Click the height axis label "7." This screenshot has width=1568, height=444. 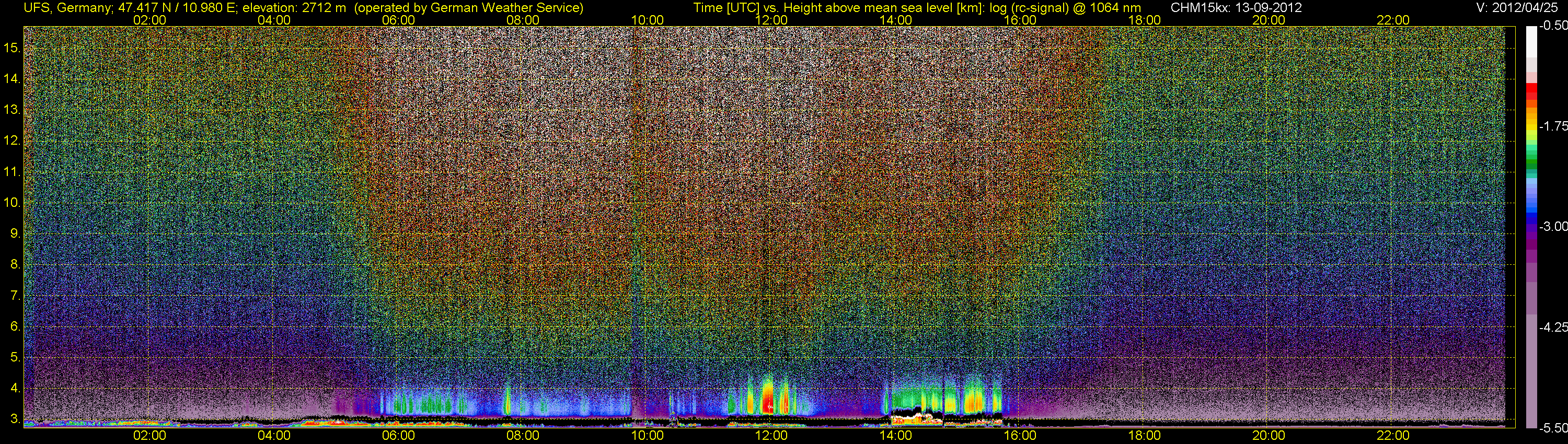16,296
